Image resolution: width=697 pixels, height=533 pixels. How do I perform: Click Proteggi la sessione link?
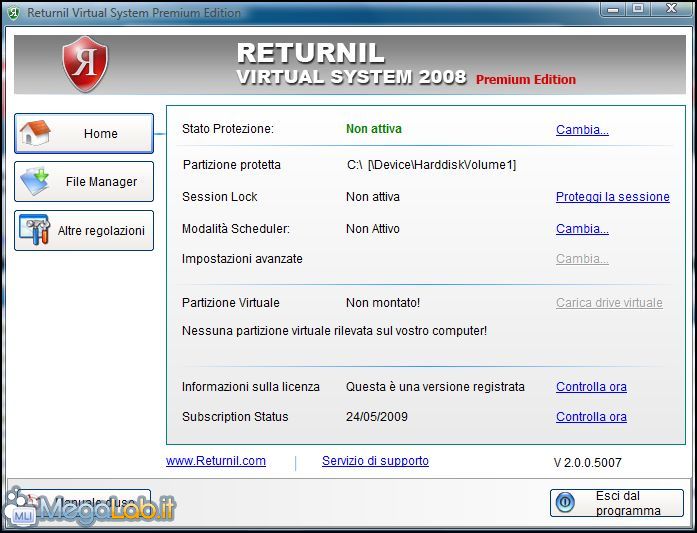click(x=613, y=196)
